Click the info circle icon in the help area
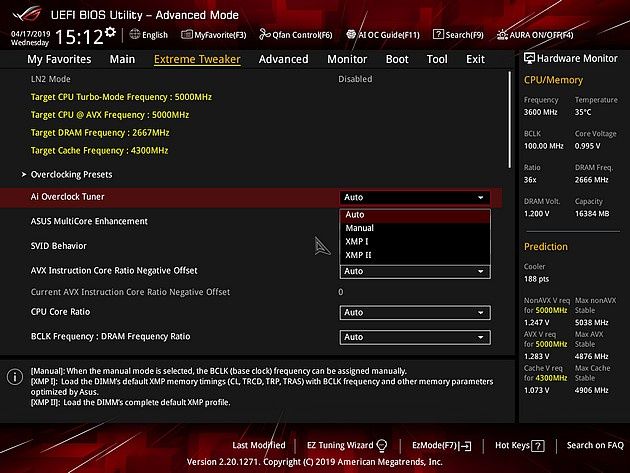Screen dimensions: 630x473 point(15,377)
